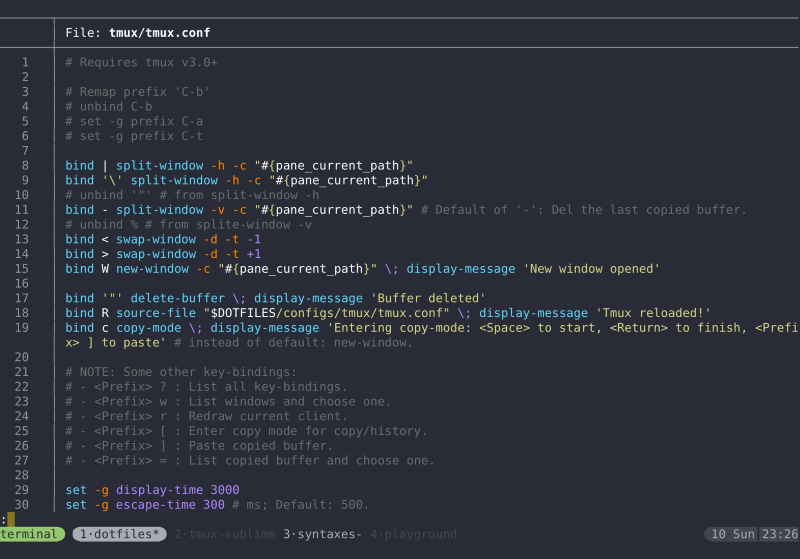Click the line '# set -g prefix C-t'
The height and width of the screenshot is (559, 800).
click(x=134, y=136)
